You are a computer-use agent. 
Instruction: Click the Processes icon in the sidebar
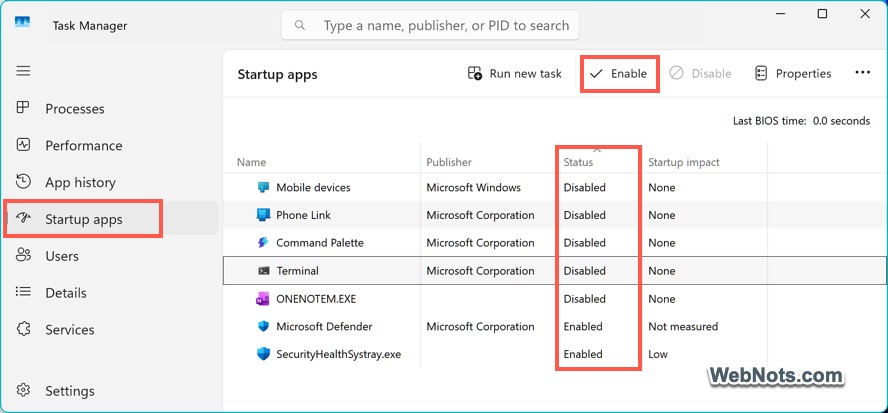[x=23, y=108]
